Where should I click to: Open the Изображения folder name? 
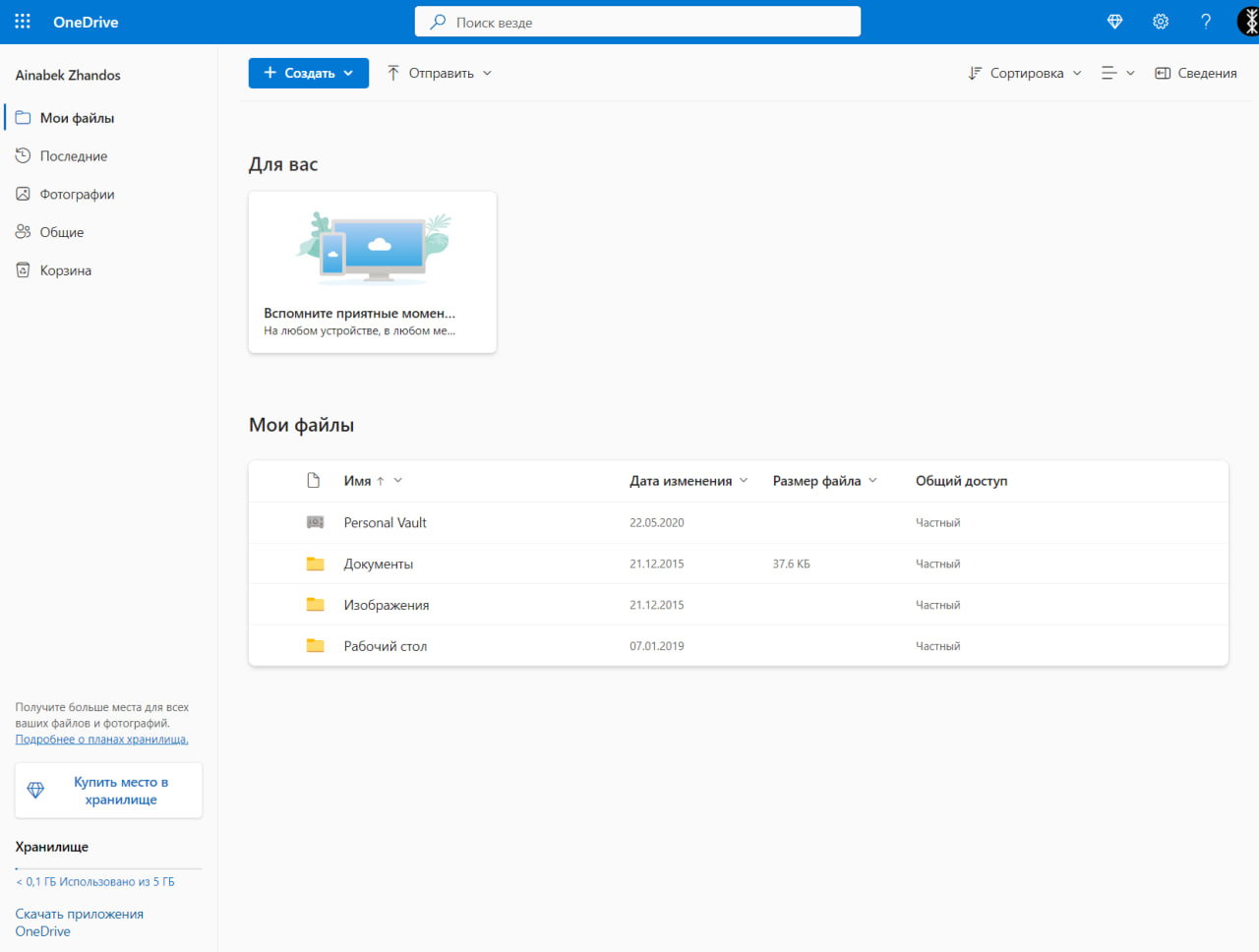click(386, 605)
